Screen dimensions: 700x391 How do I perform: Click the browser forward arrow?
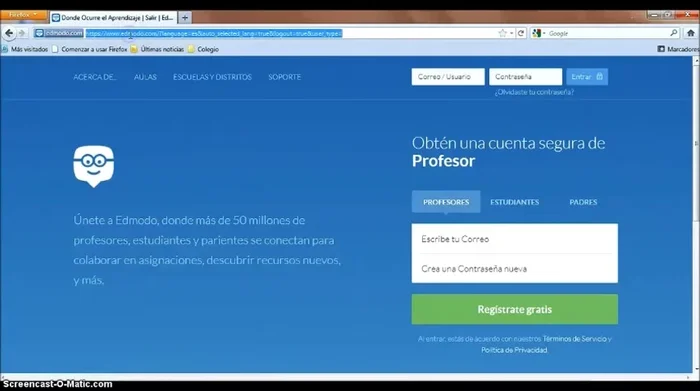pos(21,33)
